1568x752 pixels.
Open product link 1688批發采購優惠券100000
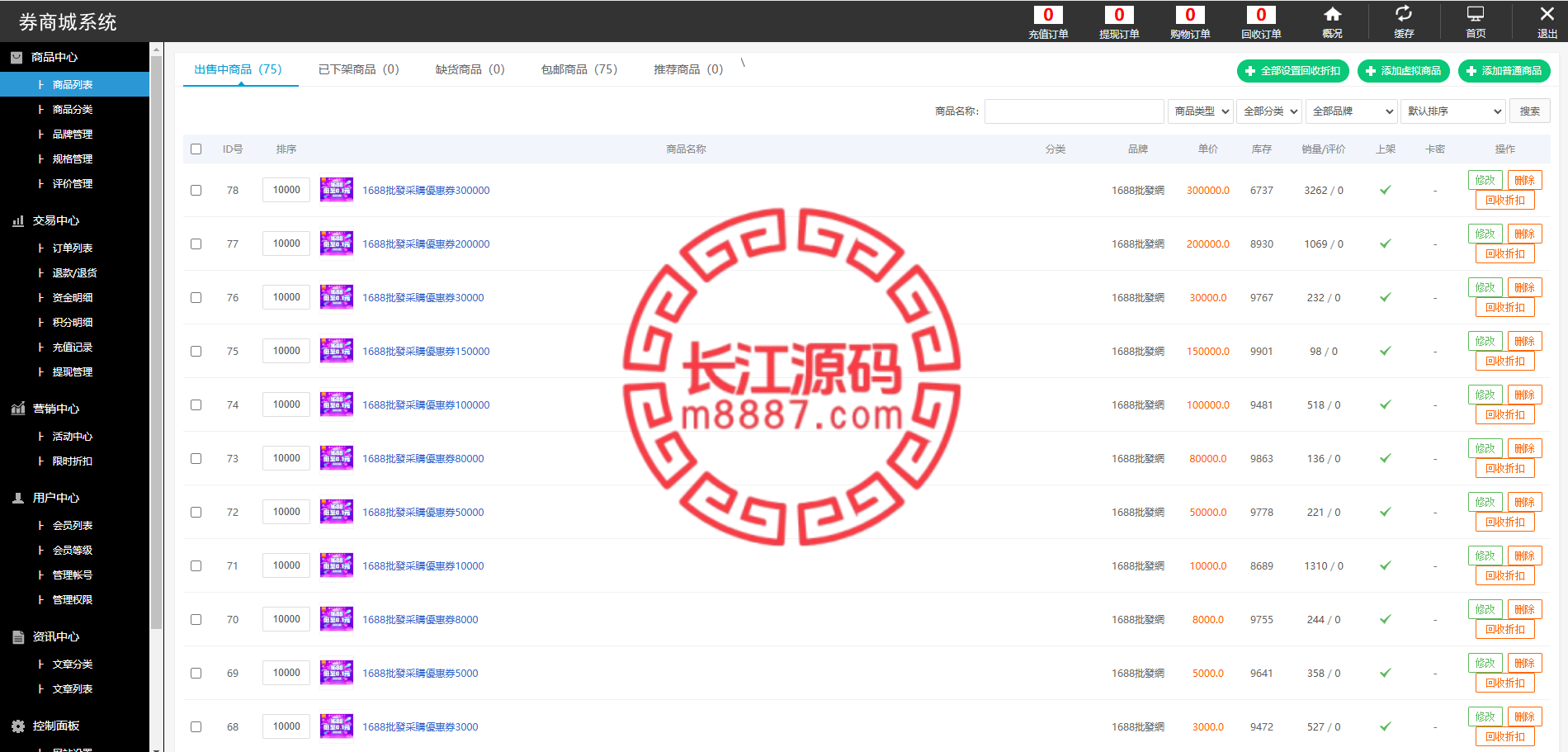(426, 404)
